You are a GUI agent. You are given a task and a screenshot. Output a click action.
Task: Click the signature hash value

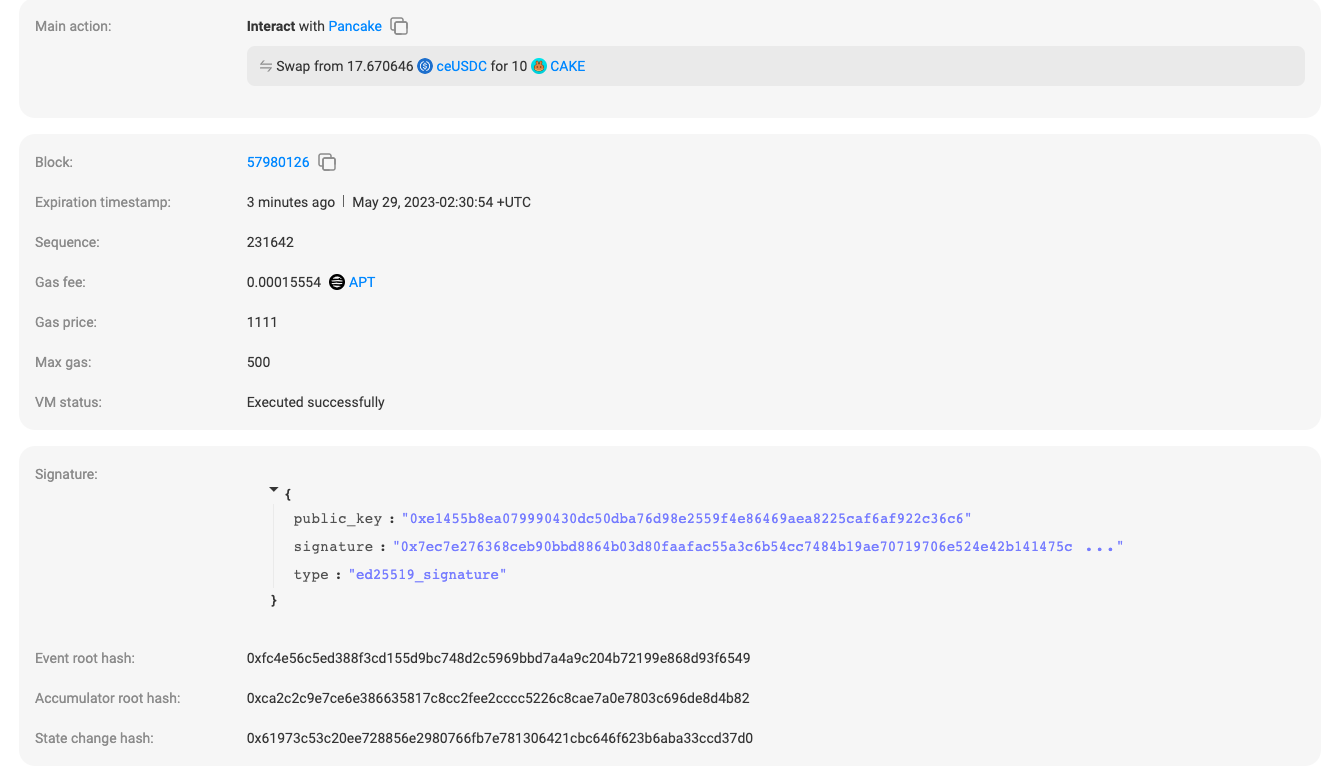735,547
